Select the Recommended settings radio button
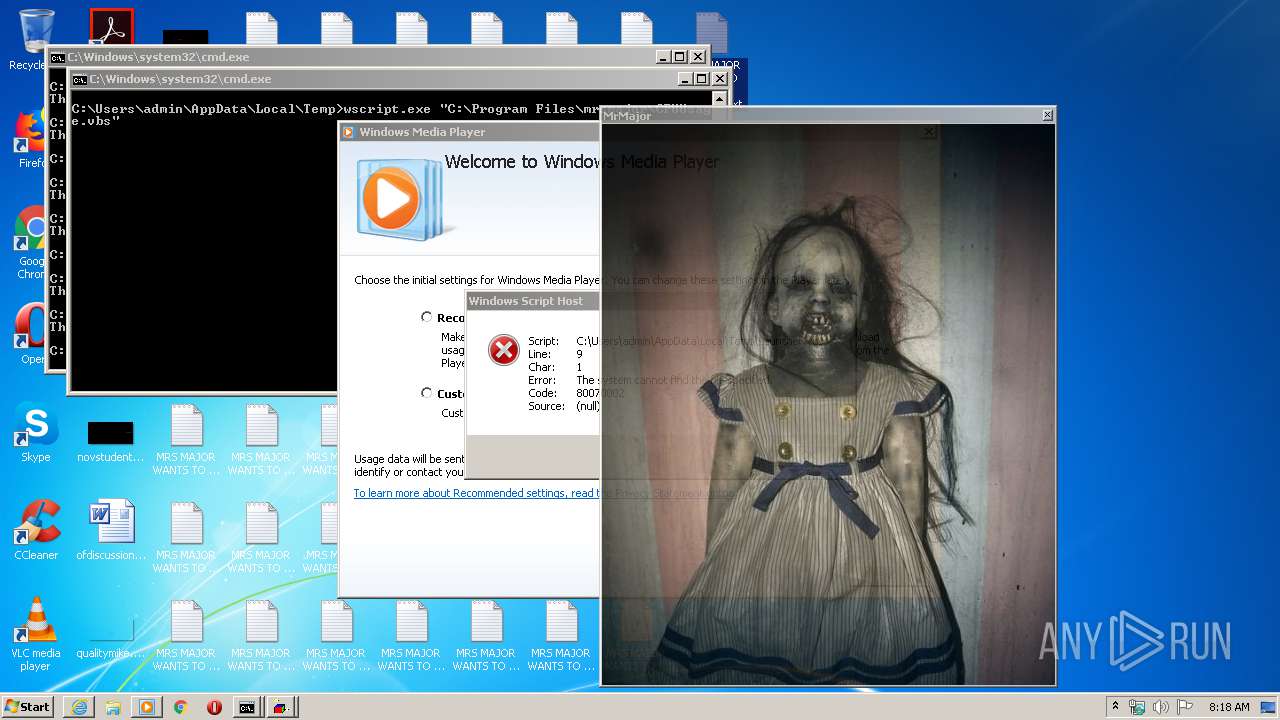Image resolution: width=1280 pixels, height=720 pixels. [x=427, y=317]
